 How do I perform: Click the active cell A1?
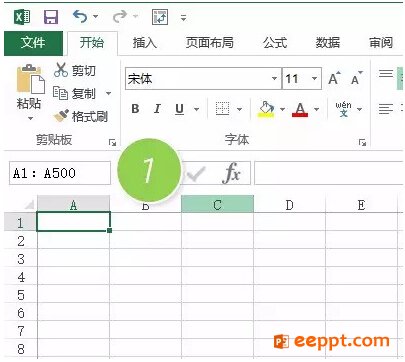[x=73, y=222]
